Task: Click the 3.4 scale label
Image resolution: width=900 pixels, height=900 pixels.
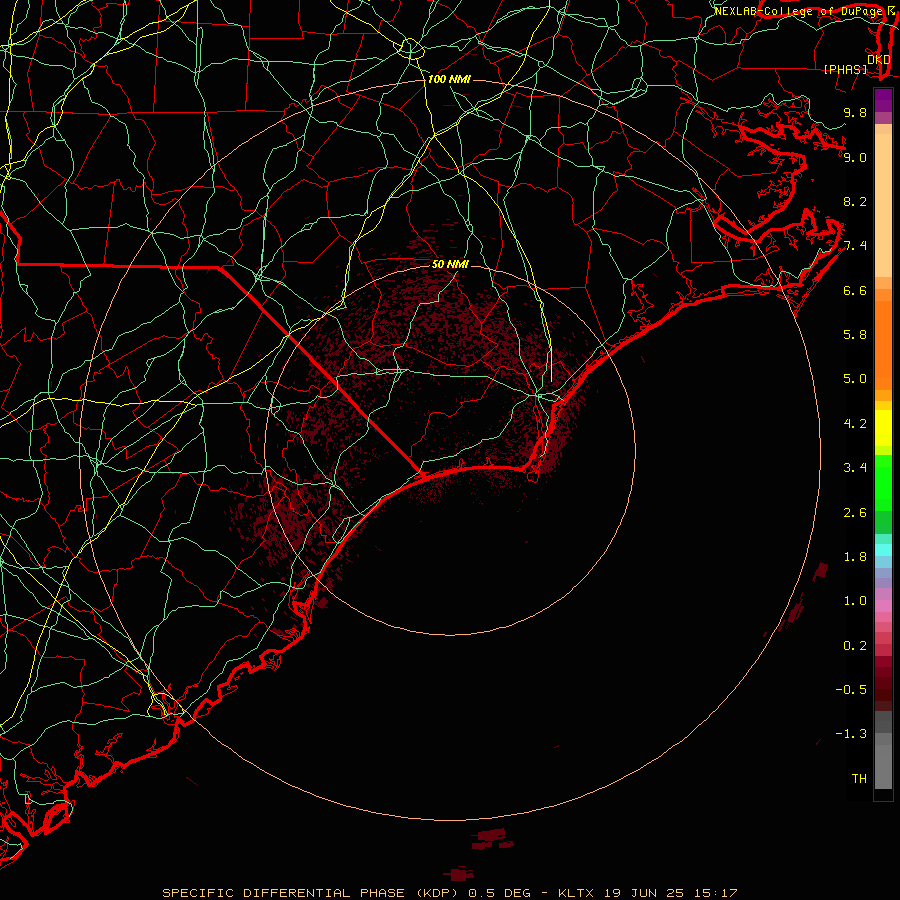Action: tap(855, 468)
